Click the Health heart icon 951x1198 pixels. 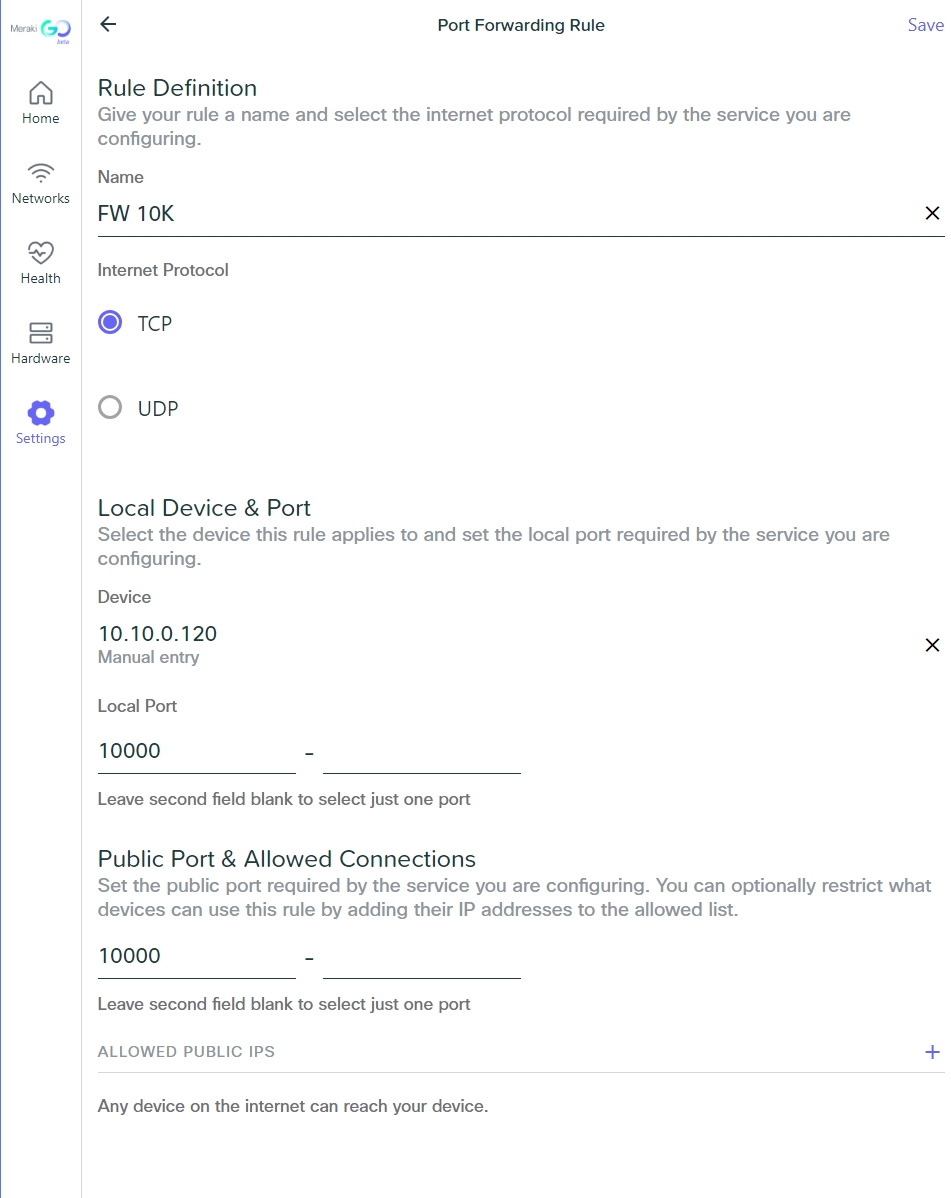(x=40, y=253)
